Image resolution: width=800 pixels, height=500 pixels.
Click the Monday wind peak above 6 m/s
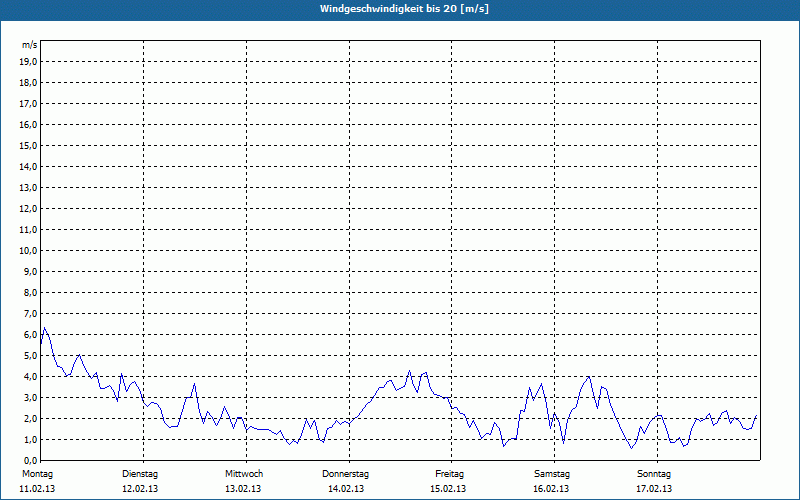[x=44, y=328]
